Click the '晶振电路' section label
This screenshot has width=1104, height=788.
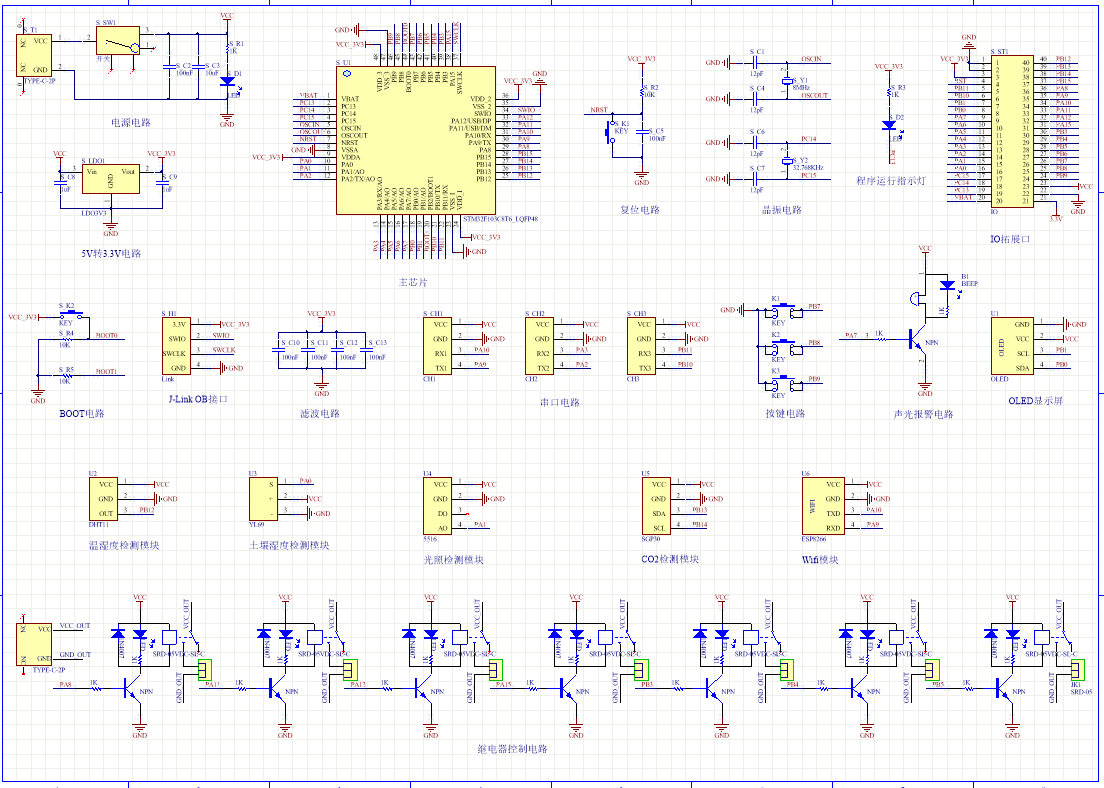coord(782,210)
